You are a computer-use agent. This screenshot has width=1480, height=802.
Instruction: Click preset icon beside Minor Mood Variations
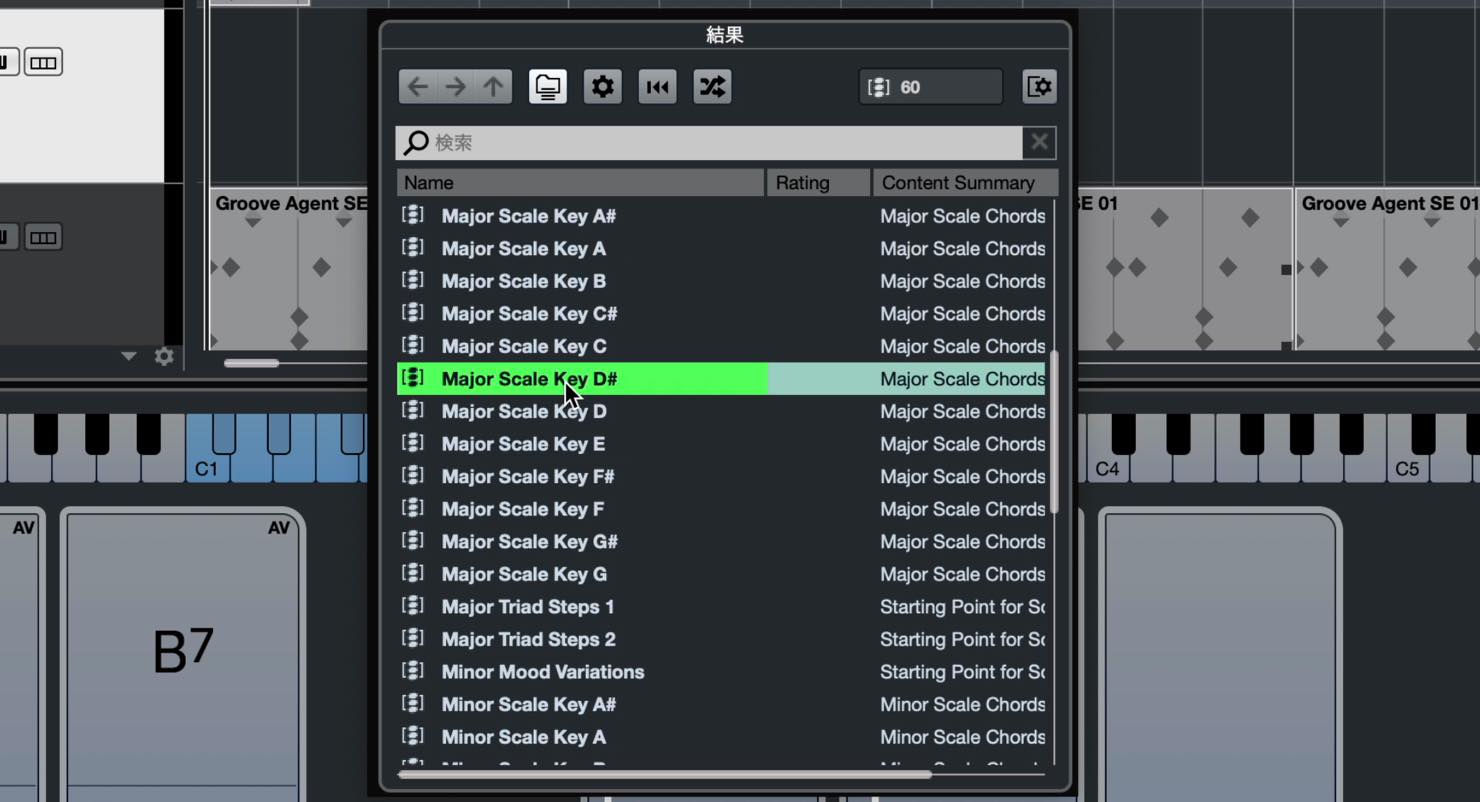click(x=413, y=671)
